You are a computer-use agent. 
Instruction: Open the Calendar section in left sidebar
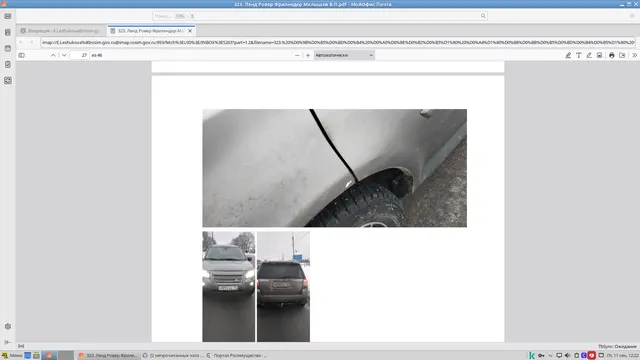(8, 48)
